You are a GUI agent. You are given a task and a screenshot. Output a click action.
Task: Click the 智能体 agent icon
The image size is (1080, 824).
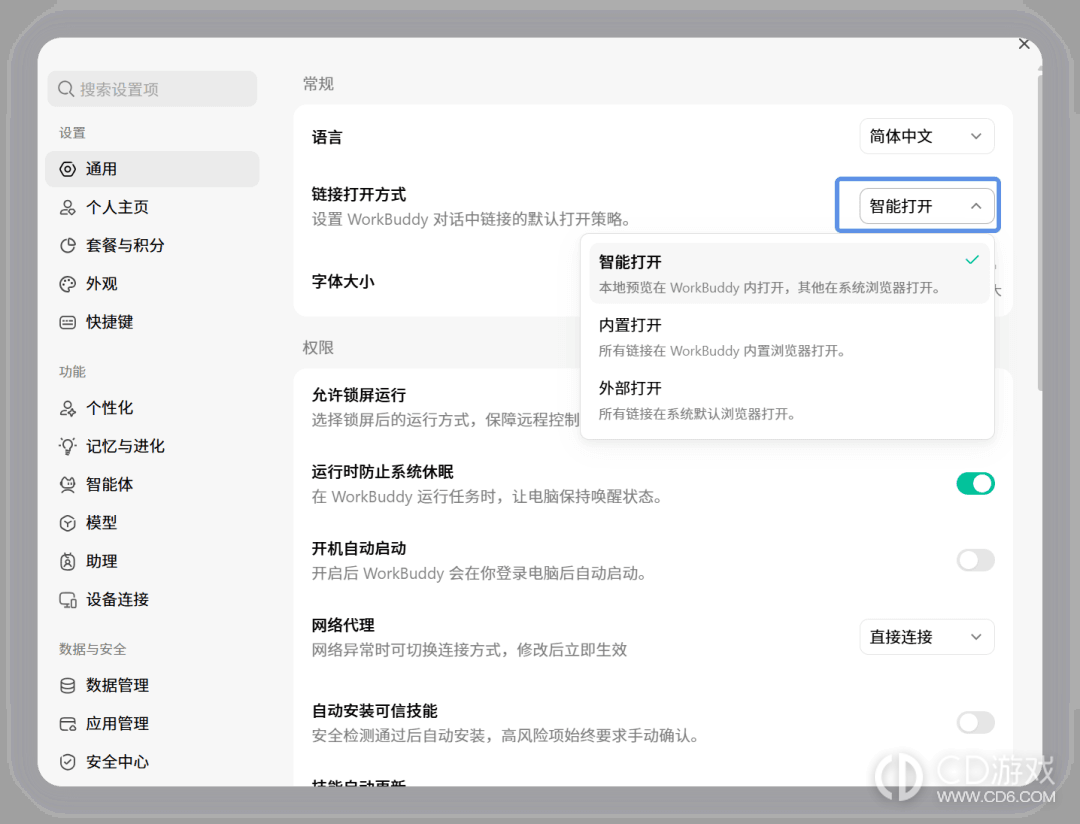(x=68, y=484)
